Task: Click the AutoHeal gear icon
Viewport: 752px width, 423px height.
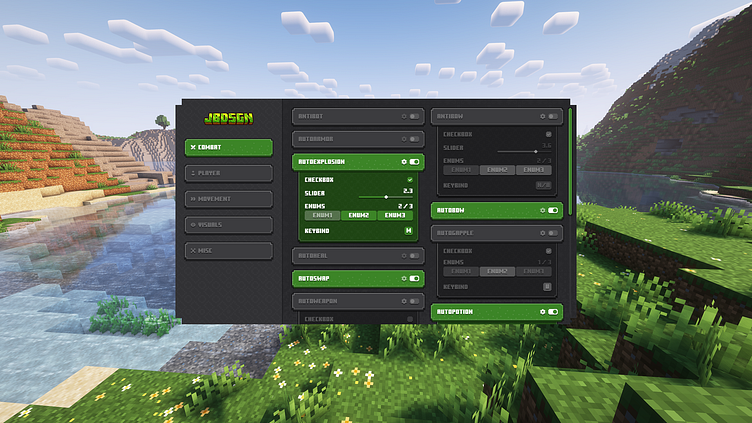Action: tap(404, 256)
